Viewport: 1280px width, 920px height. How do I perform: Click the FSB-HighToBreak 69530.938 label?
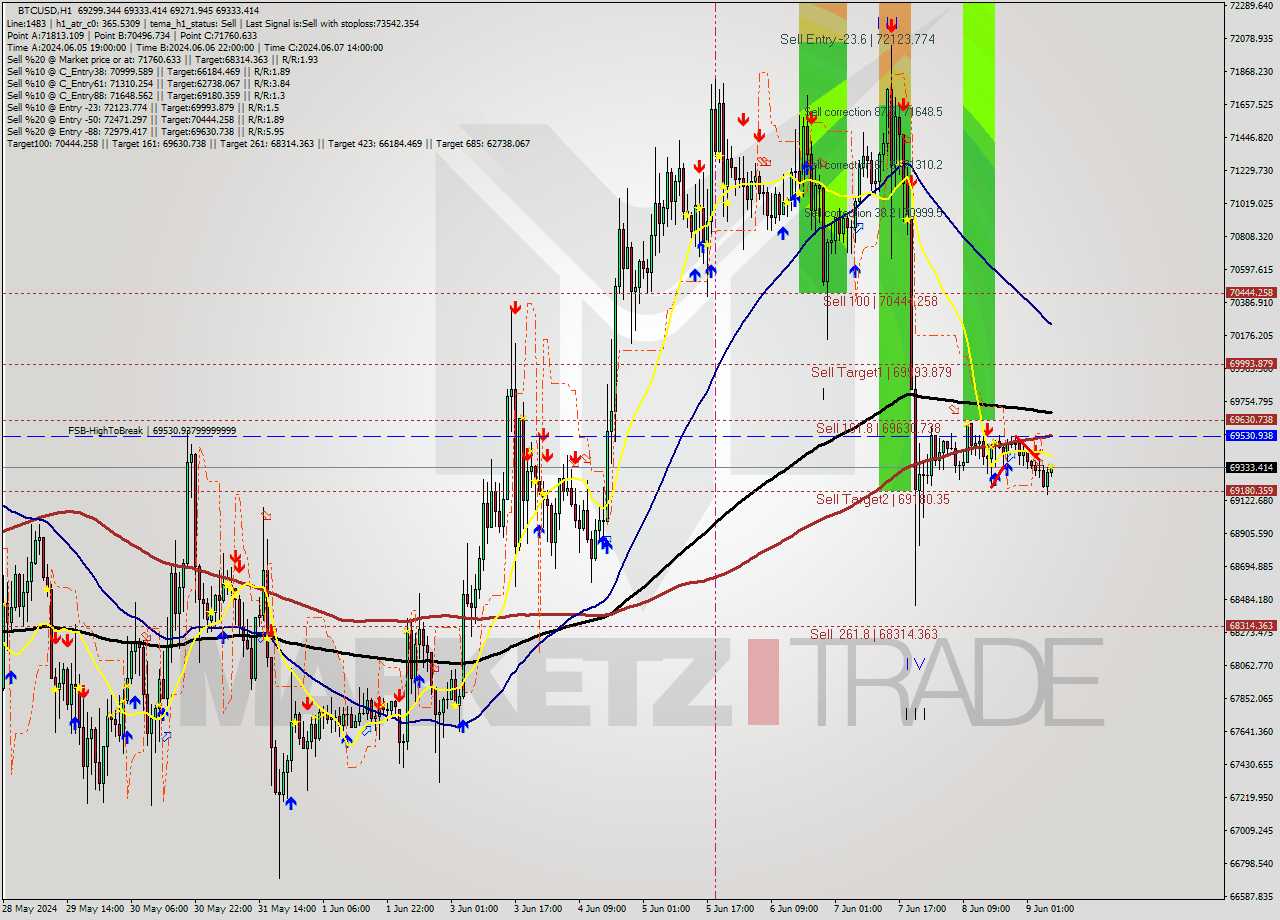coord(152,430)
